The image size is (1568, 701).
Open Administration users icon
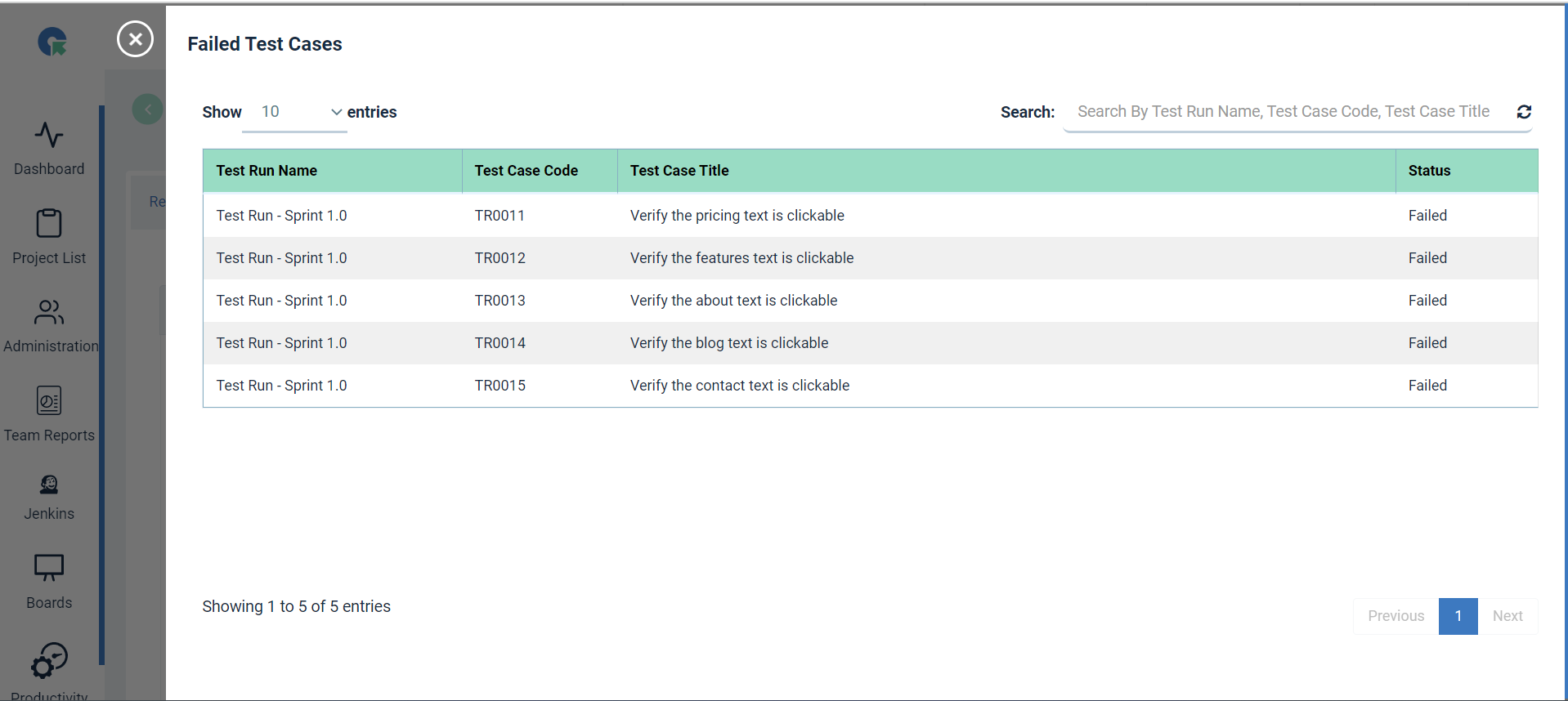[x=49, y=312]
